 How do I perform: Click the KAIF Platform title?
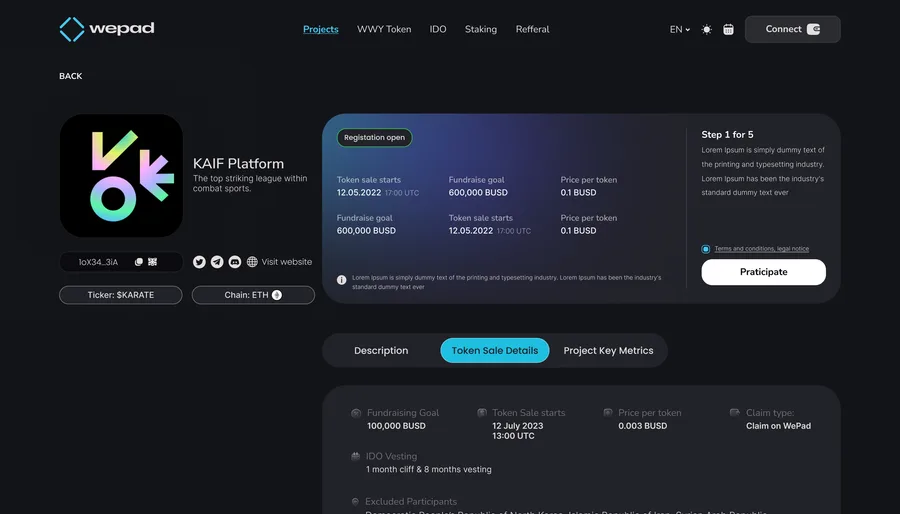[238, 163]
